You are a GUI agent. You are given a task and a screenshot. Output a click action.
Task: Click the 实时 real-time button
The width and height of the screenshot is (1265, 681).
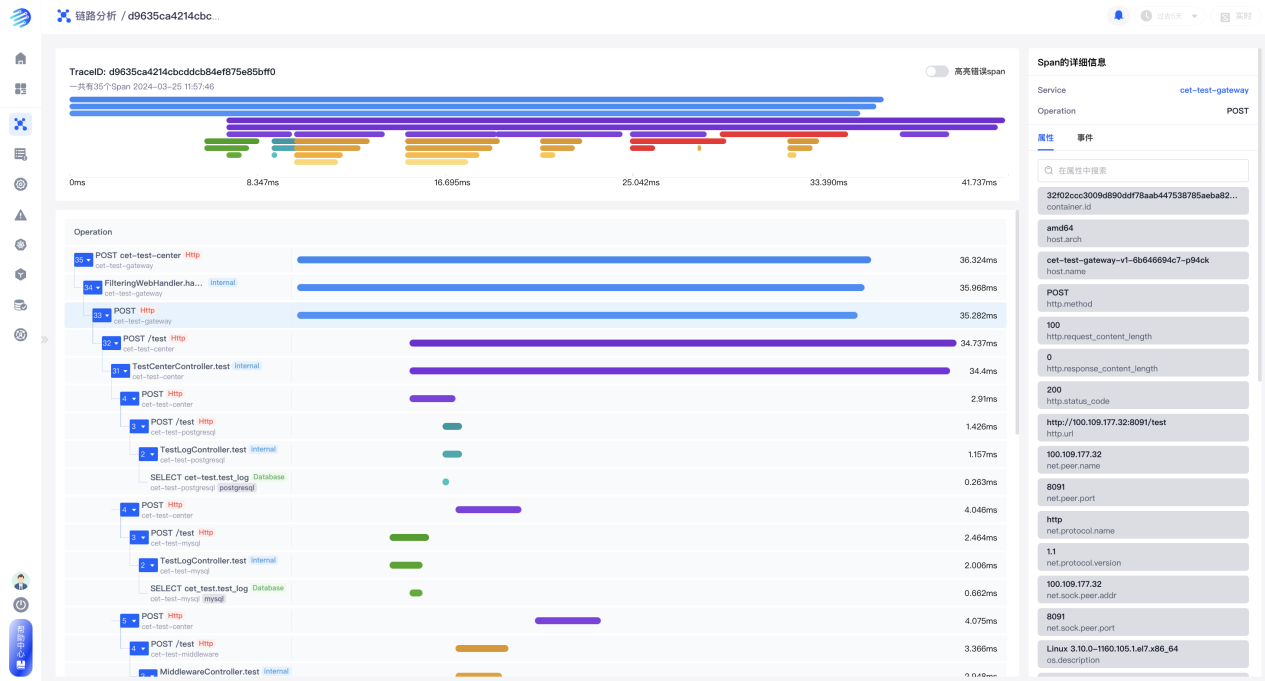(x=1235, y=16)
